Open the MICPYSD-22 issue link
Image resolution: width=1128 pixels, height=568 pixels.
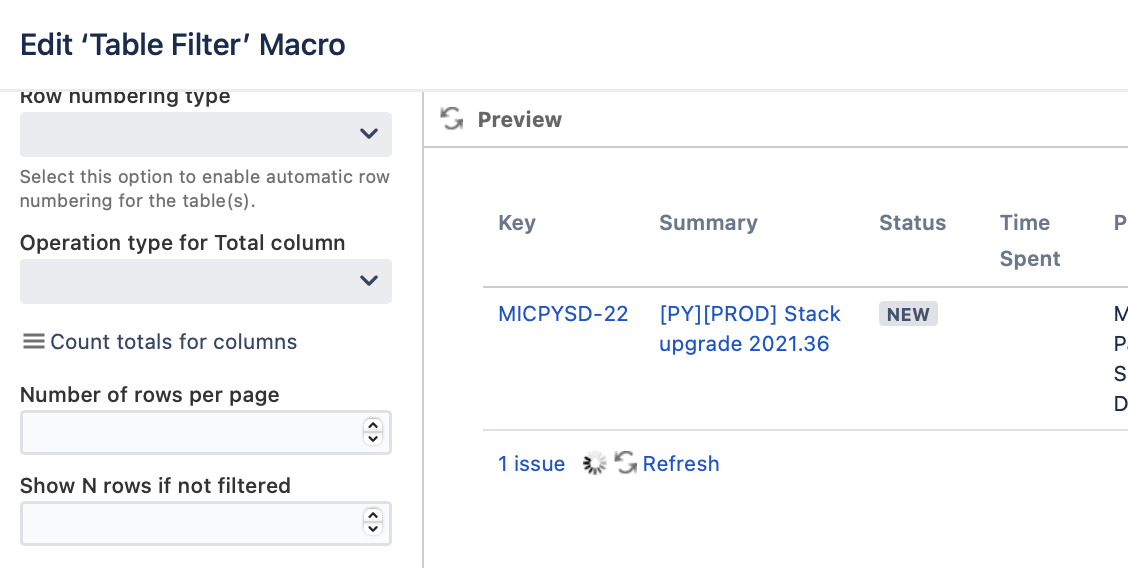pos(563,314)
